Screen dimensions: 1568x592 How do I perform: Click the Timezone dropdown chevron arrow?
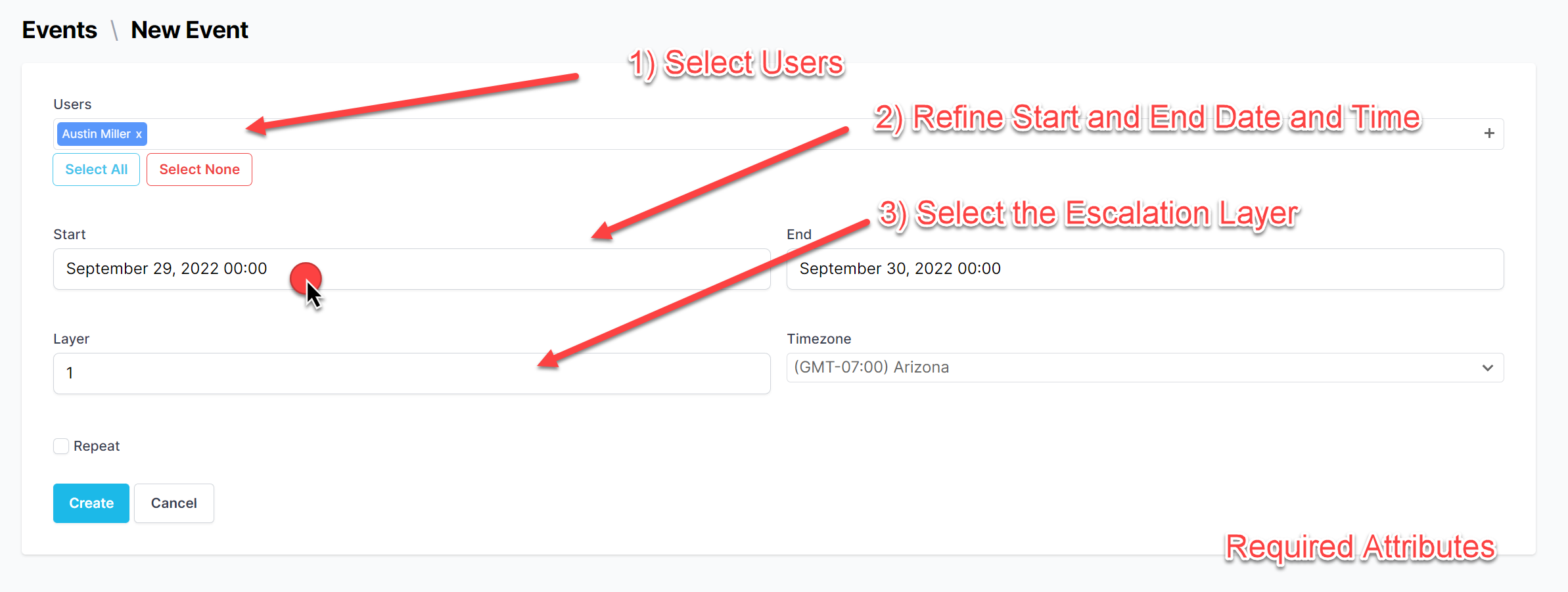coord(1488,368)
